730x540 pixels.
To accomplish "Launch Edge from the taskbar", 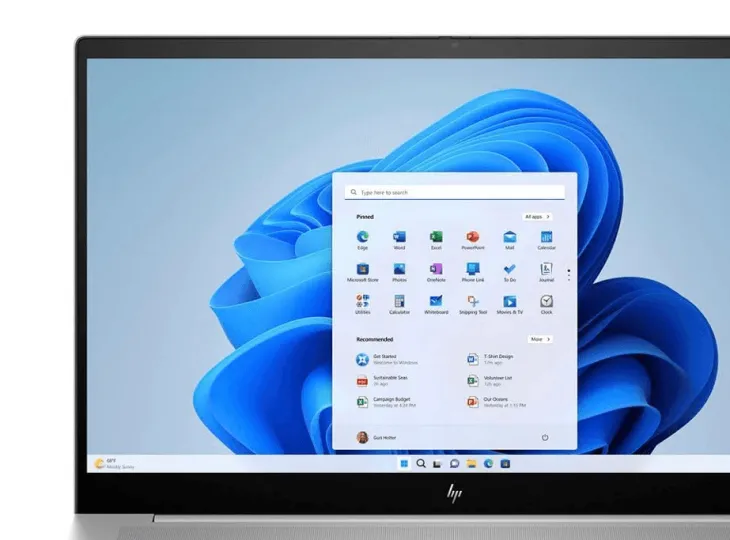I will point(488,464).
